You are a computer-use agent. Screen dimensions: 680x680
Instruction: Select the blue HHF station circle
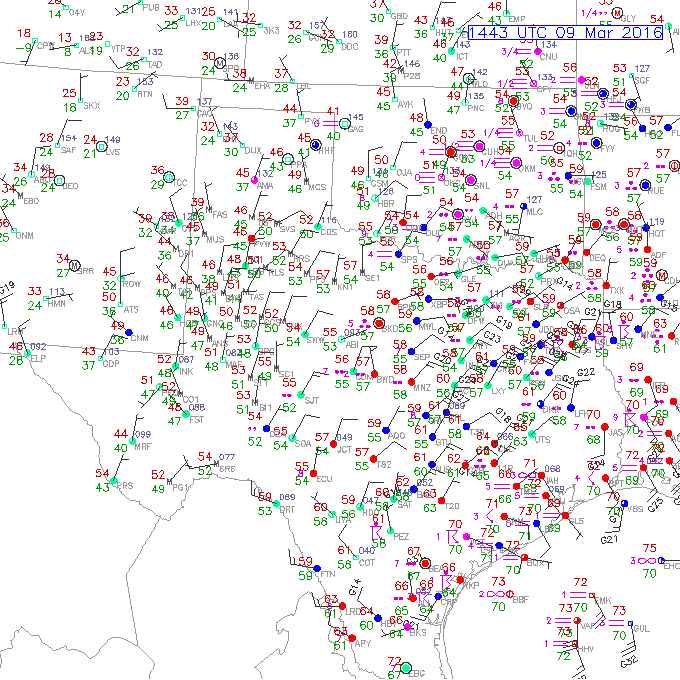pyautogui.click(x=316, y=145)
